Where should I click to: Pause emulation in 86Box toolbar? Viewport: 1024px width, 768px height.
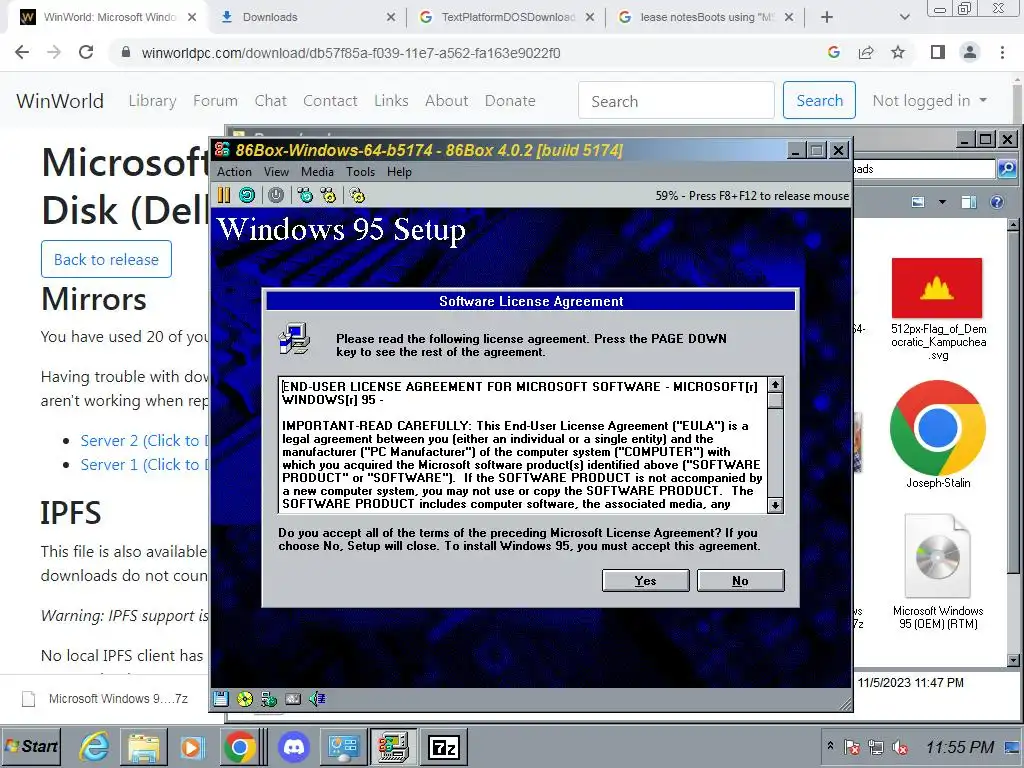pyautogui.click(x=224, y=195)
